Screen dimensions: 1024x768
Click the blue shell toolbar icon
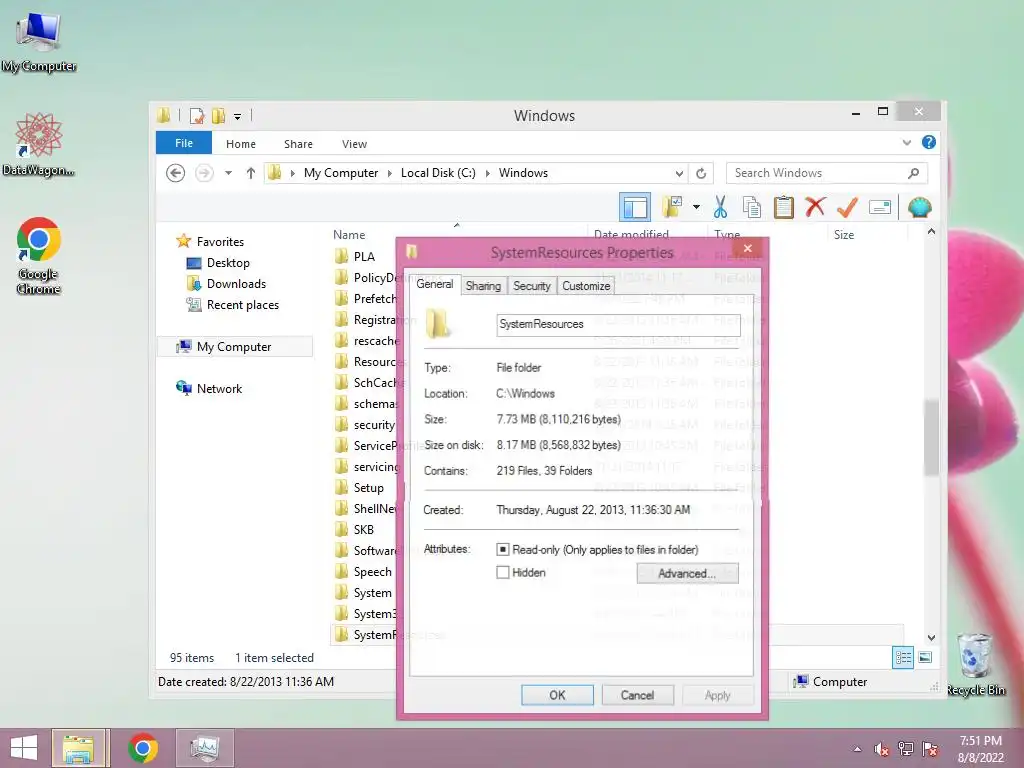(x=920, y=208)
